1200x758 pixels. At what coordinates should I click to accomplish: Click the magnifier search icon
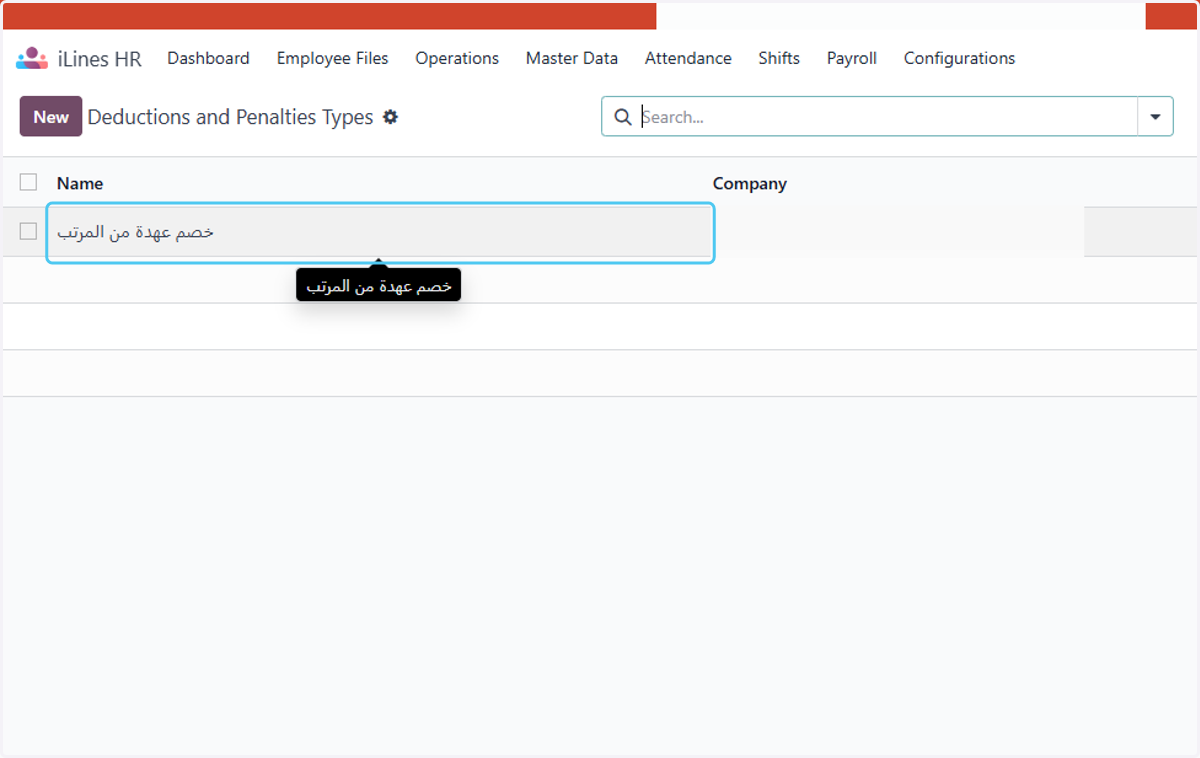point(622,117)
